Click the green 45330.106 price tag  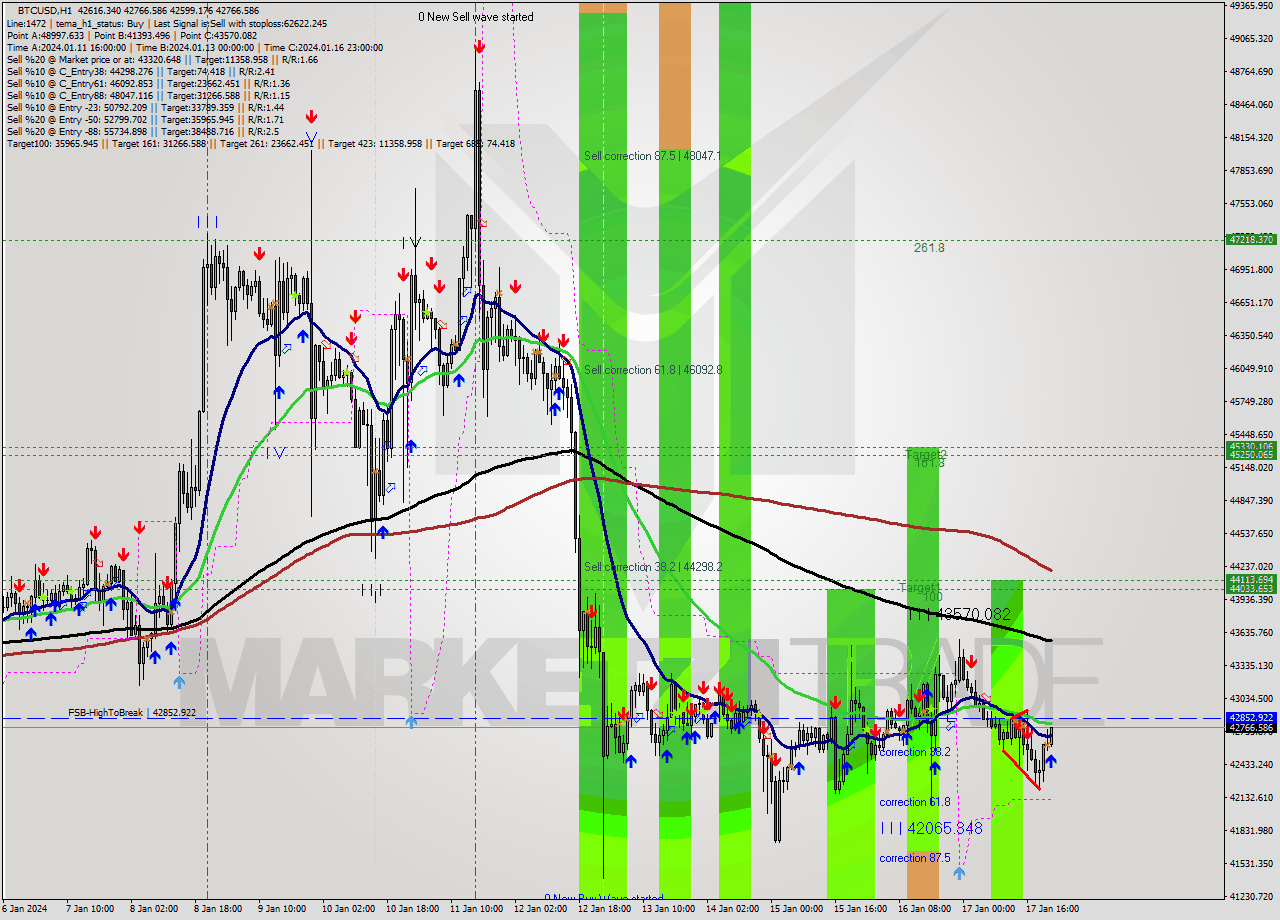tap(1251, 447)
